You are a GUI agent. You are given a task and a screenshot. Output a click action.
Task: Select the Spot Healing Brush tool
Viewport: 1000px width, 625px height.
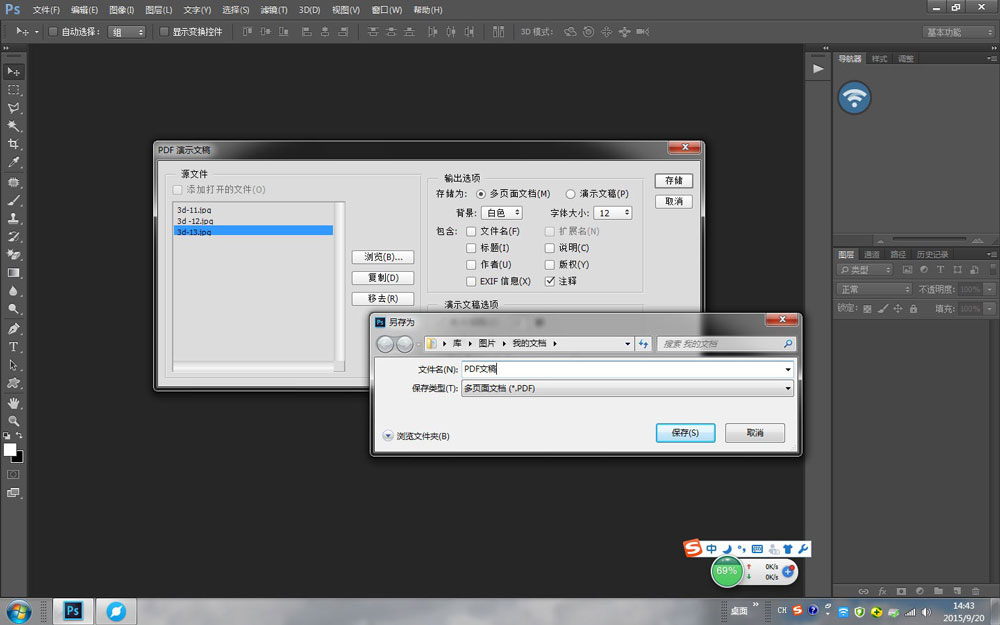[13, 182]
